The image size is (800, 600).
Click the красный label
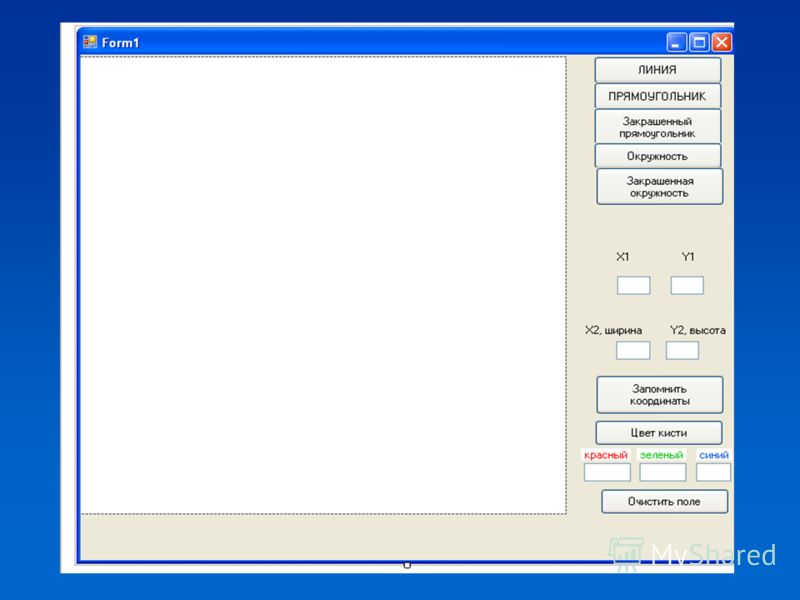pyautogui.click(x=606, y=455)
